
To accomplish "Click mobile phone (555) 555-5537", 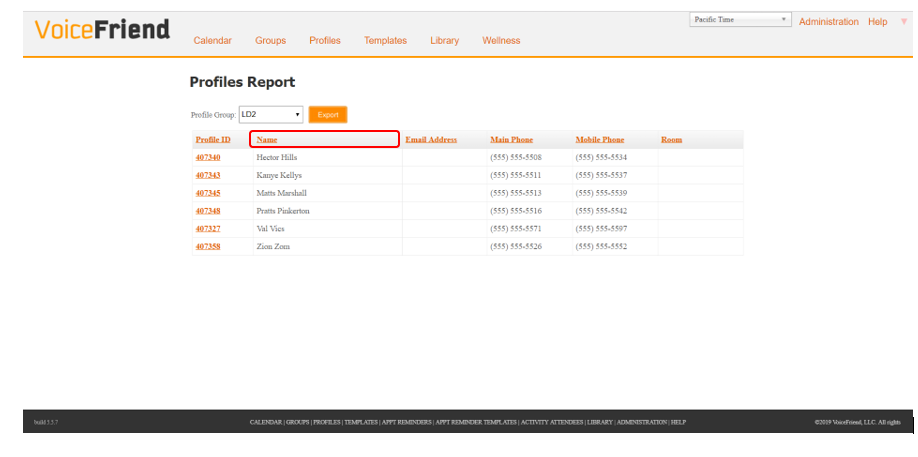I will tap(601, 176).
